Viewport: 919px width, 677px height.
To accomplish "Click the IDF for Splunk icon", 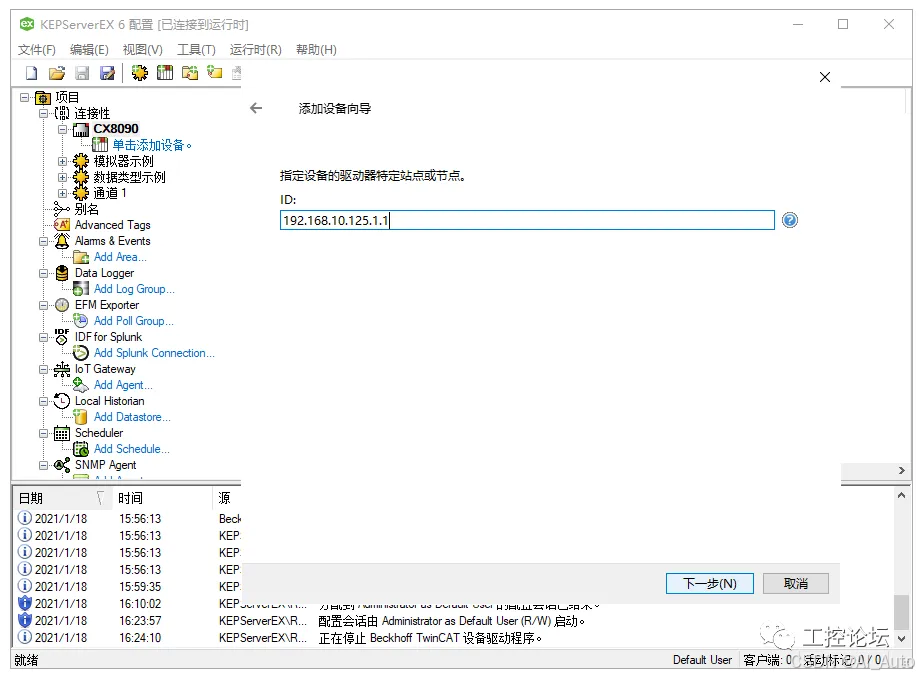I will coord(62,336).
